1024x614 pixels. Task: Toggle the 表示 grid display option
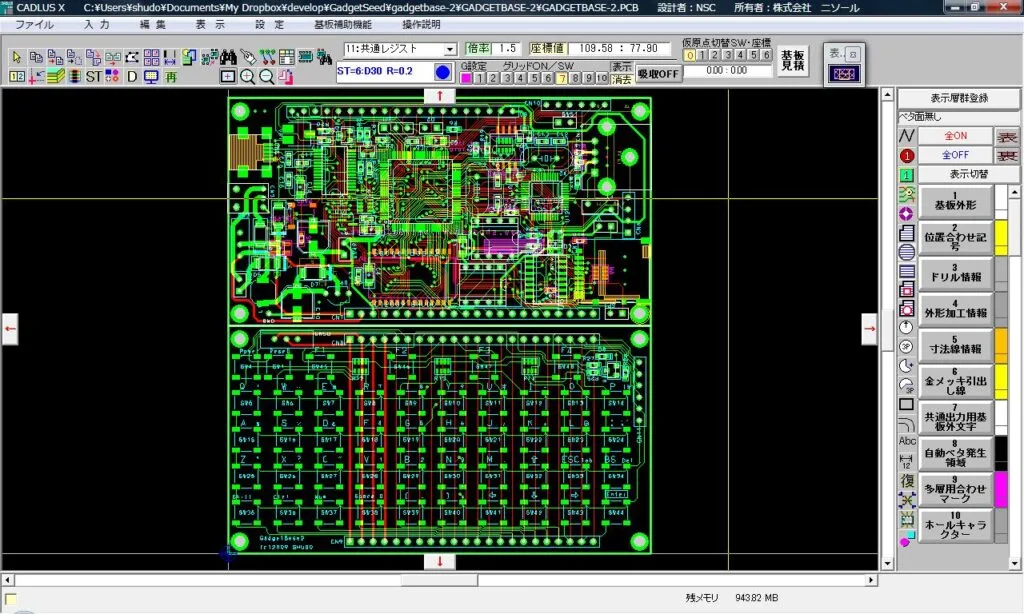[622, 66]
